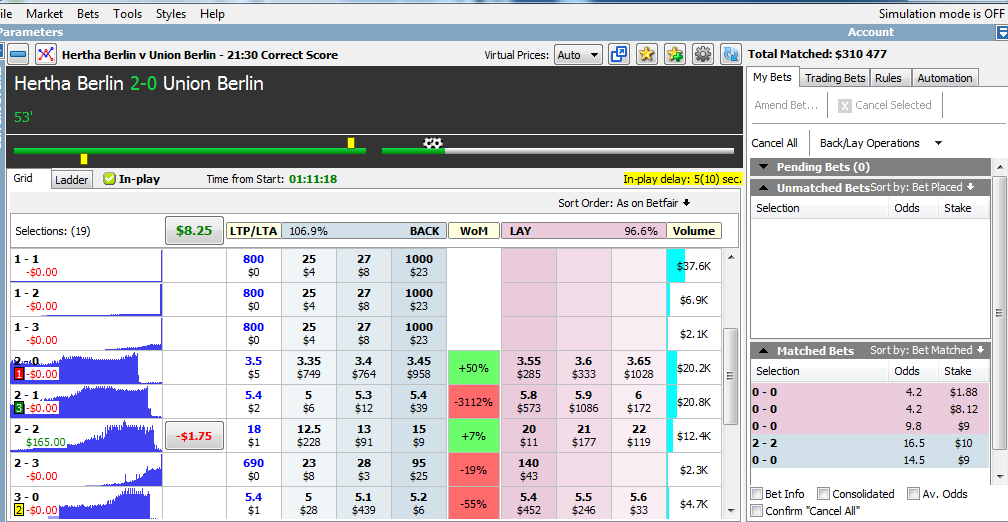Click the LTP/LTA column header

(253, 231)
